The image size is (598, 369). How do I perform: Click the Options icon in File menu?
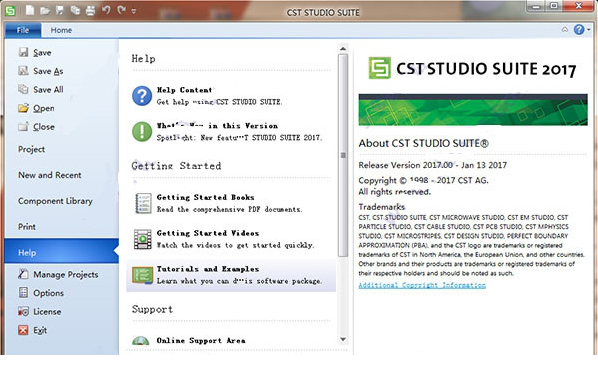(x=24, y=292)
